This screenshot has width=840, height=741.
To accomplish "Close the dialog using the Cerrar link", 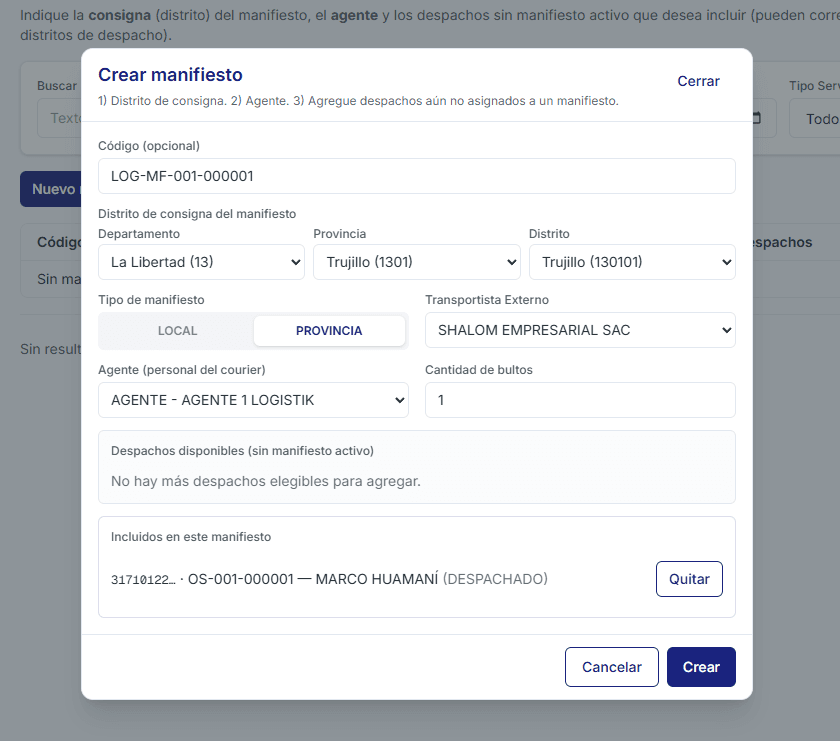I will [x=698, y=81].
